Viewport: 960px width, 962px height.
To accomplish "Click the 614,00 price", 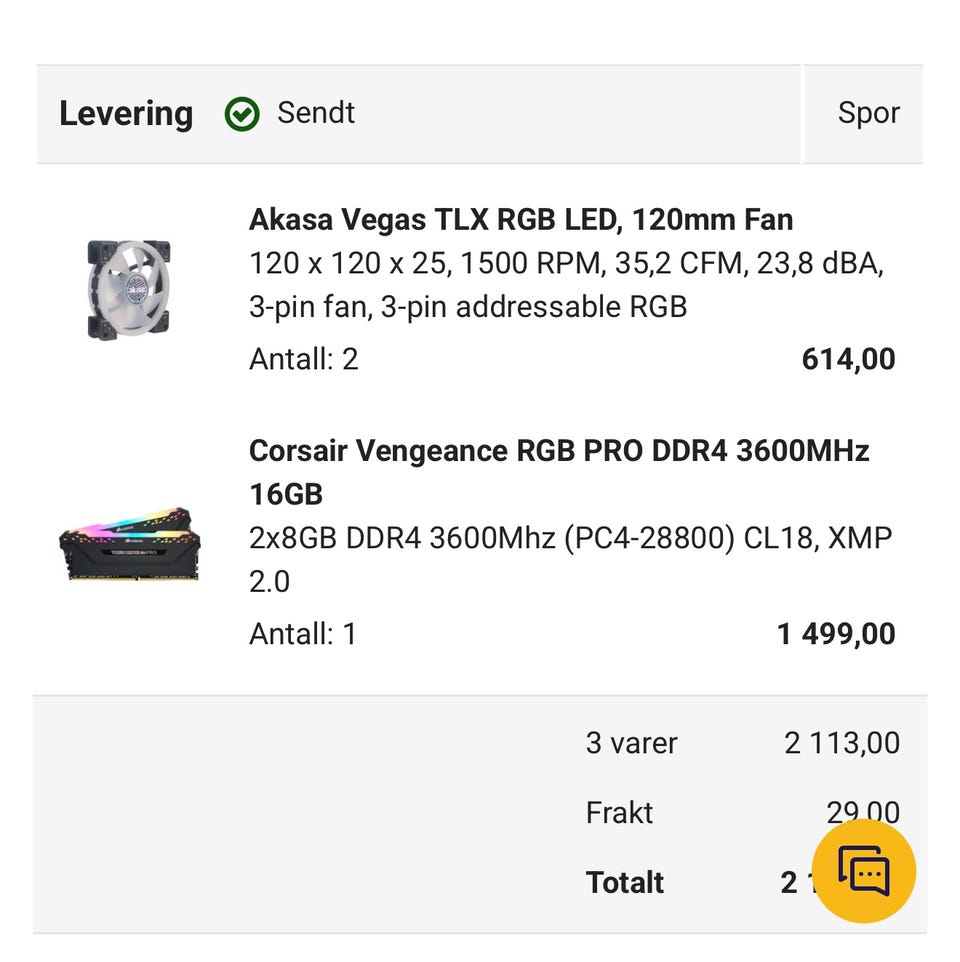I will (848, 359).
